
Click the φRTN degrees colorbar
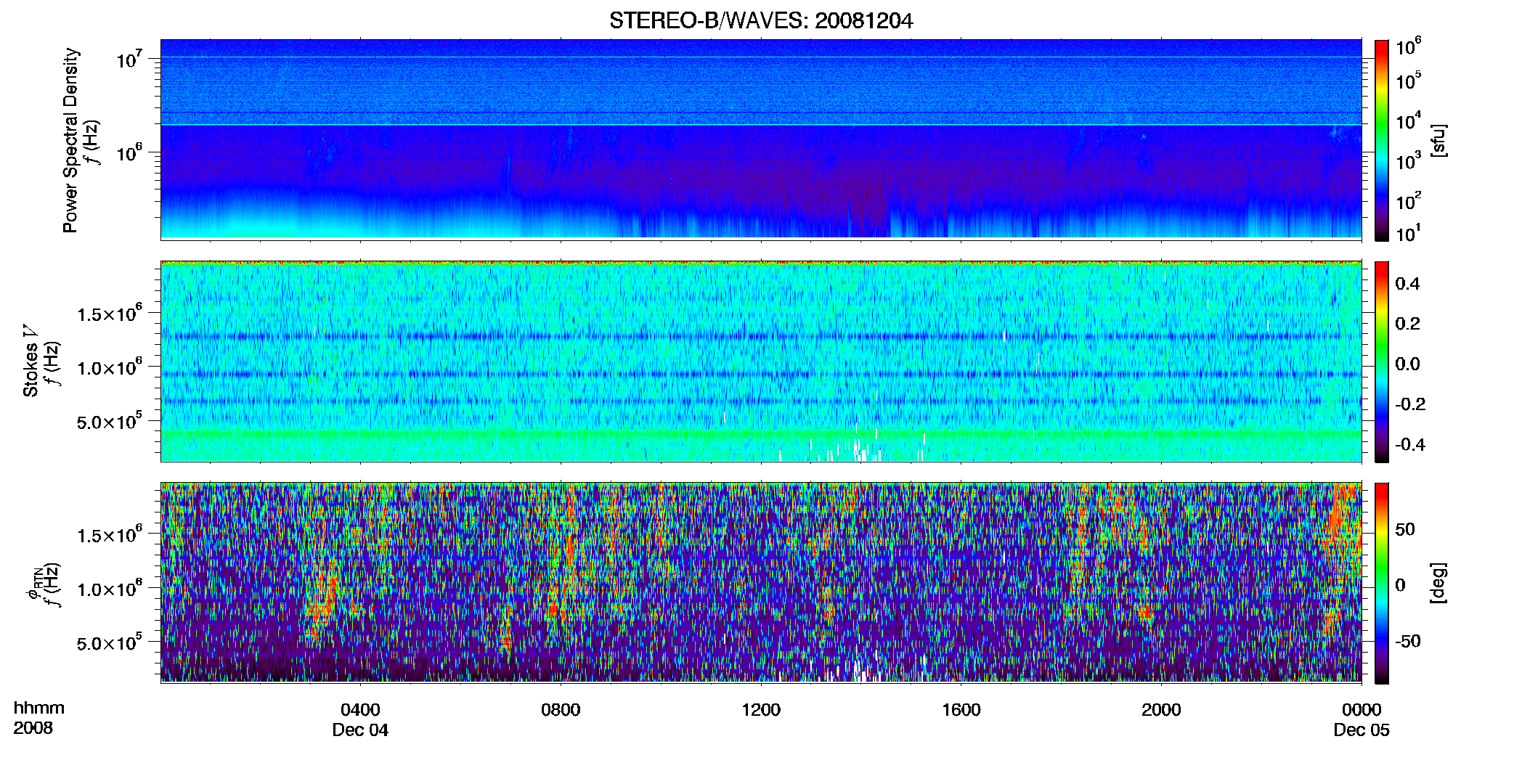(1382, 583)
